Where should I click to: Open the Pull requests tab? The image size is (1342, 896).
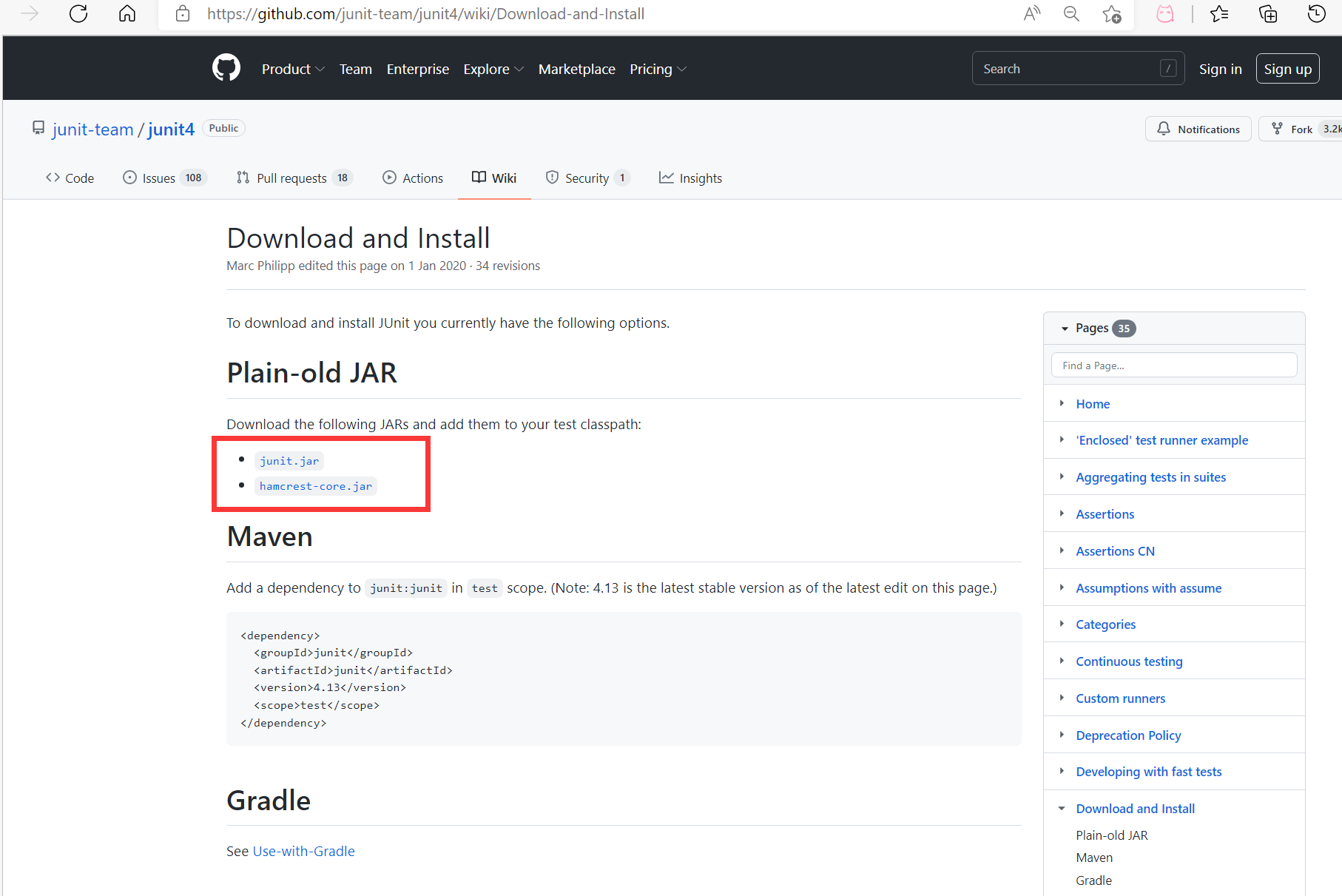click(294, 178)
